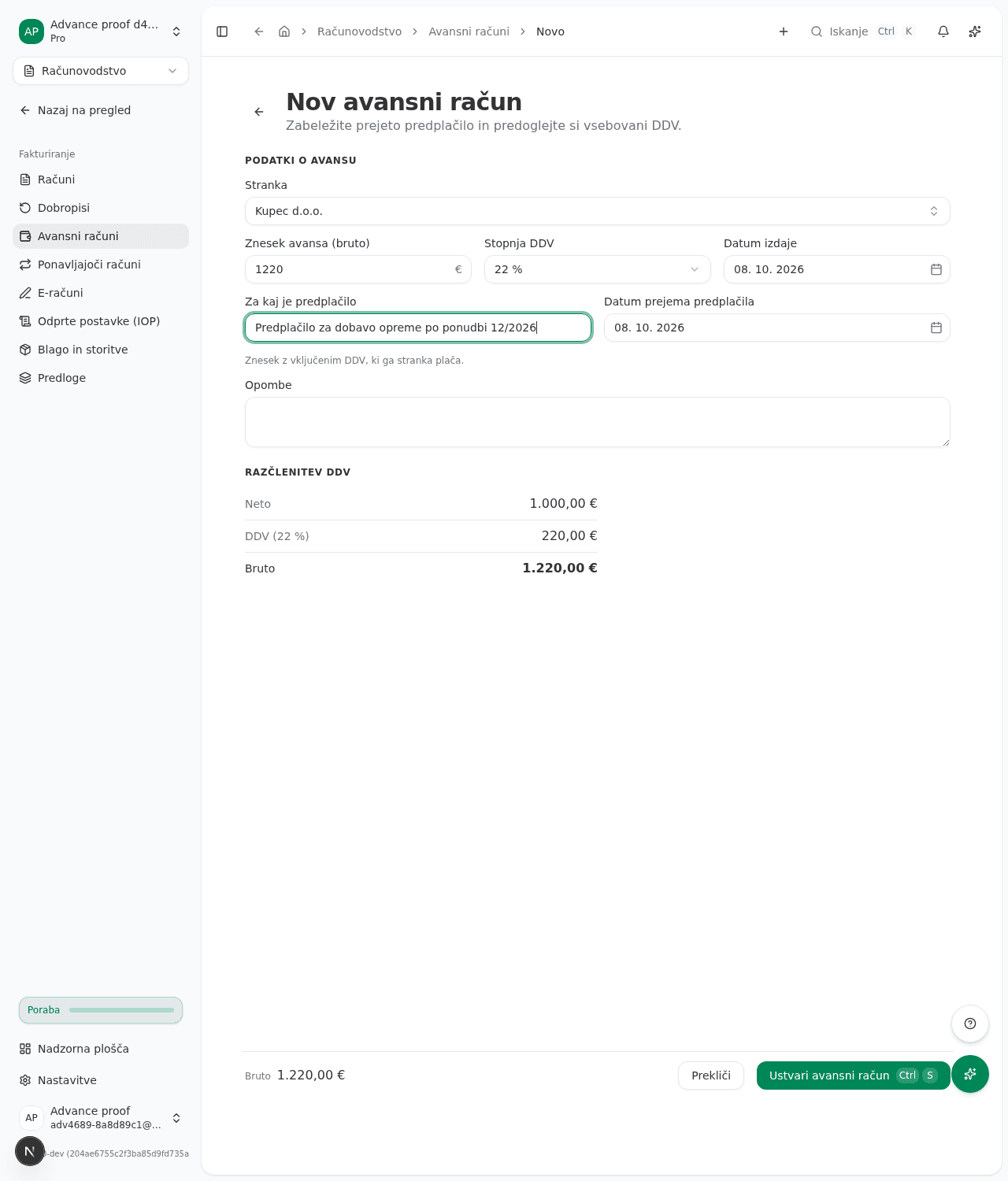The width and height of the screenshot is (1008, 1181).
Task: Open Nadzorna plošča in sidebar
Action: click(101, 1049)
